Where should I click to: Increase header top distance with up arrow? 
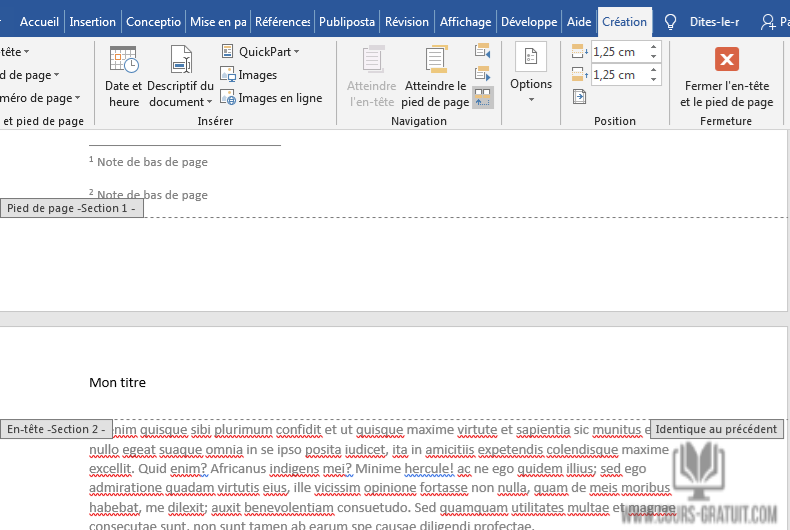point(654,46)
